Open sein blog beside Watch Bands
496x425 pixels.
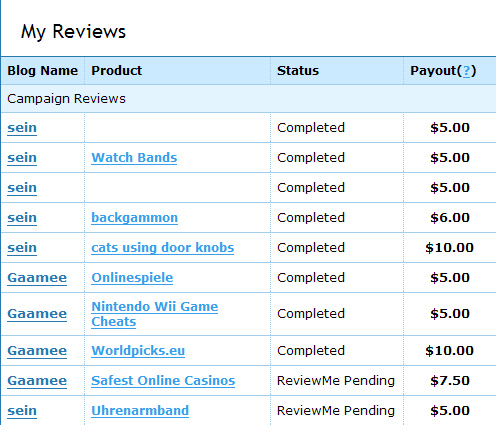22,158
